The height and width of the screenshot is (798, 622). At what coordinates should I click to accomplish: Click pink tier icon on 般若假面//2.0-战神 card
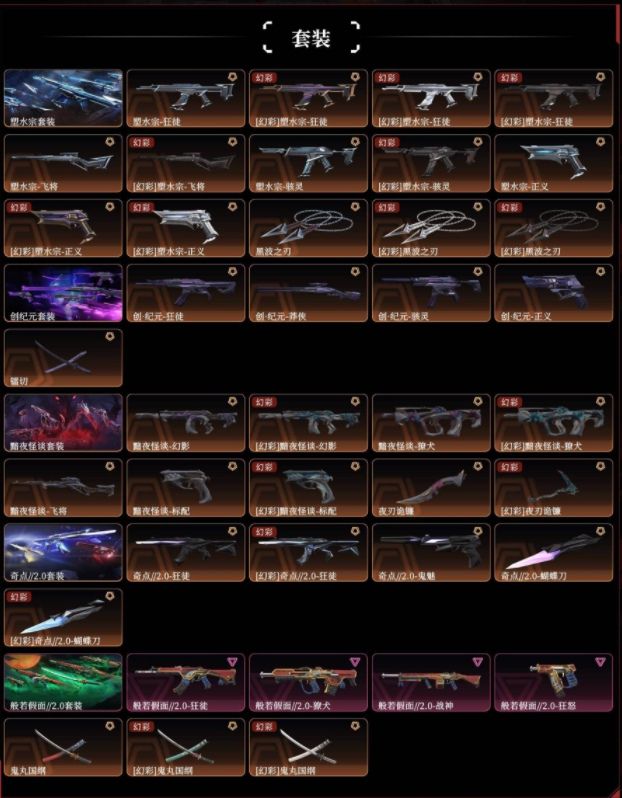click(x=477, y=662)
